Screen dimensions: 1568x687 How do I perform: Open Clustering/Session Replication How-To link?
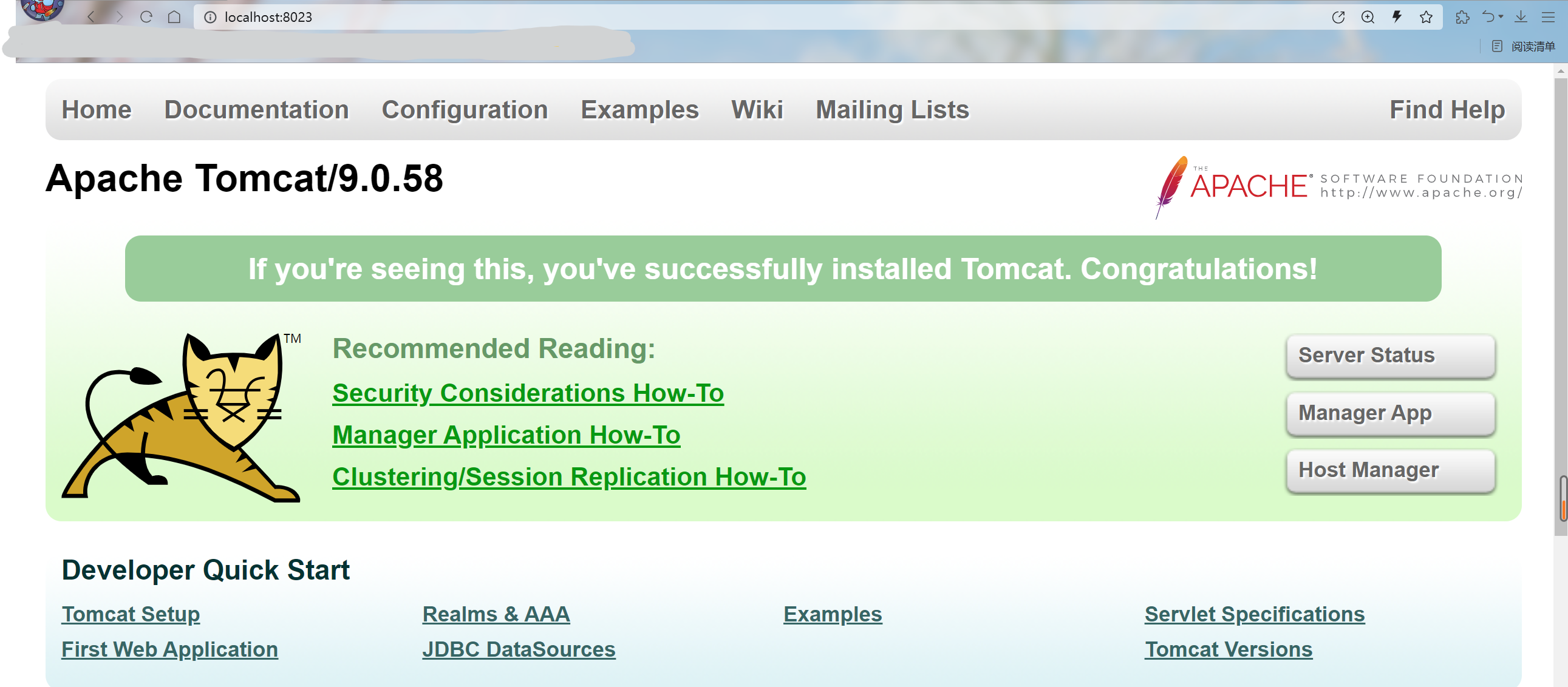[568, 477]
